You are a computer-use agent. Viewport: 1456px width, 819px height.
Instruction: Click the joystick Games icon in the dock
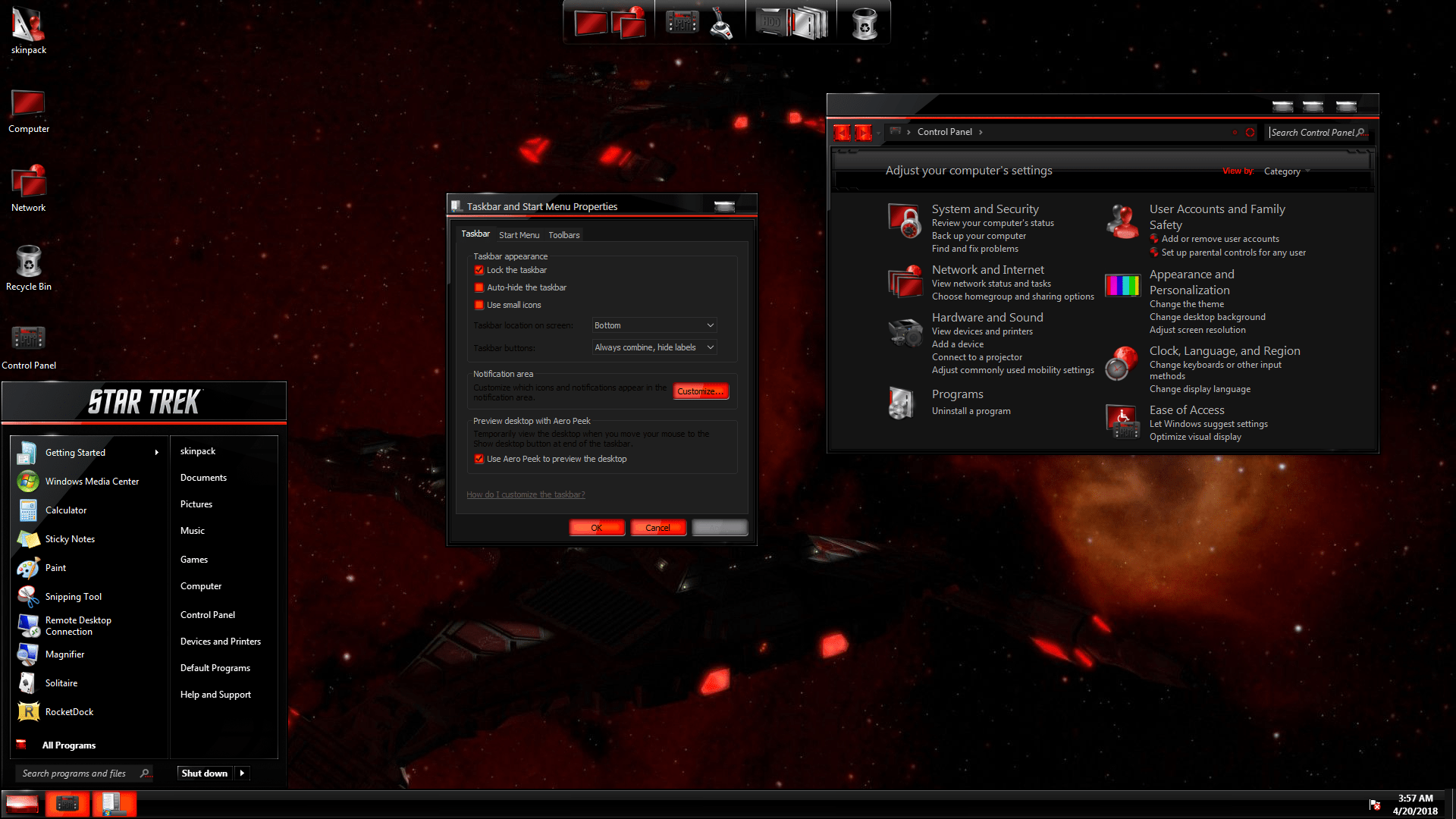[x=721, y=23]
